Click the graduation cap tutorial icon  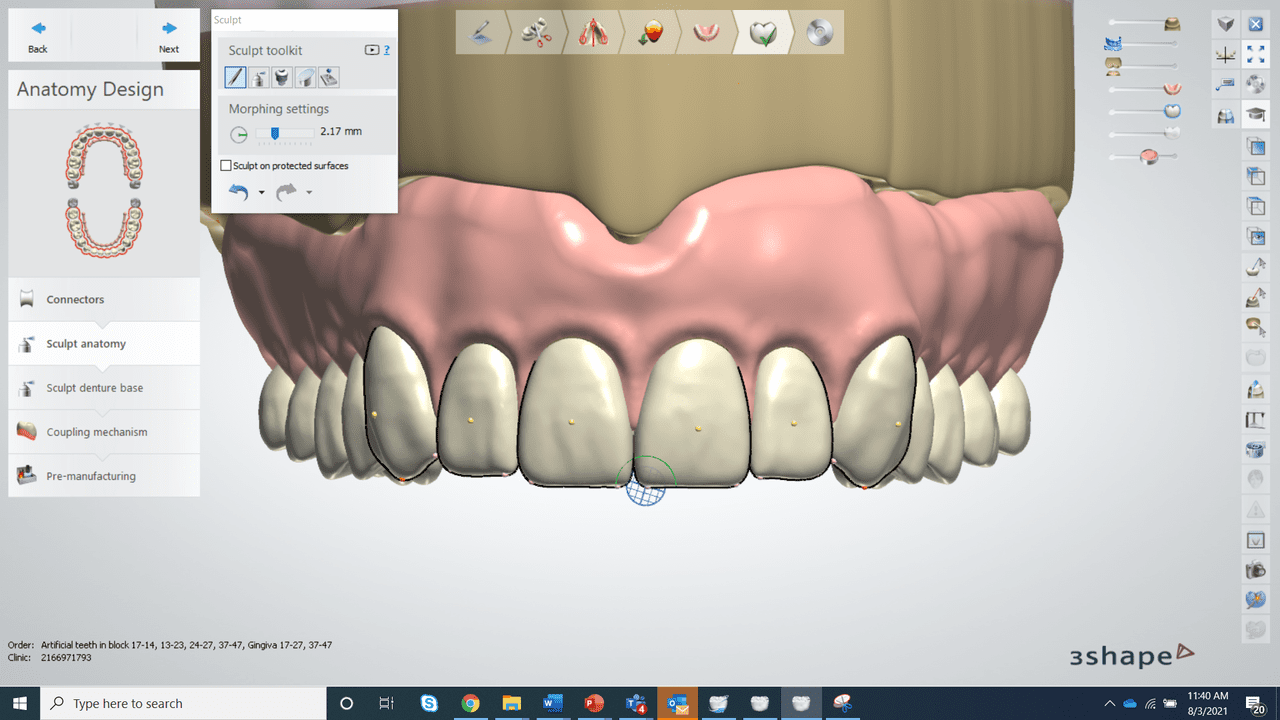1255,116
